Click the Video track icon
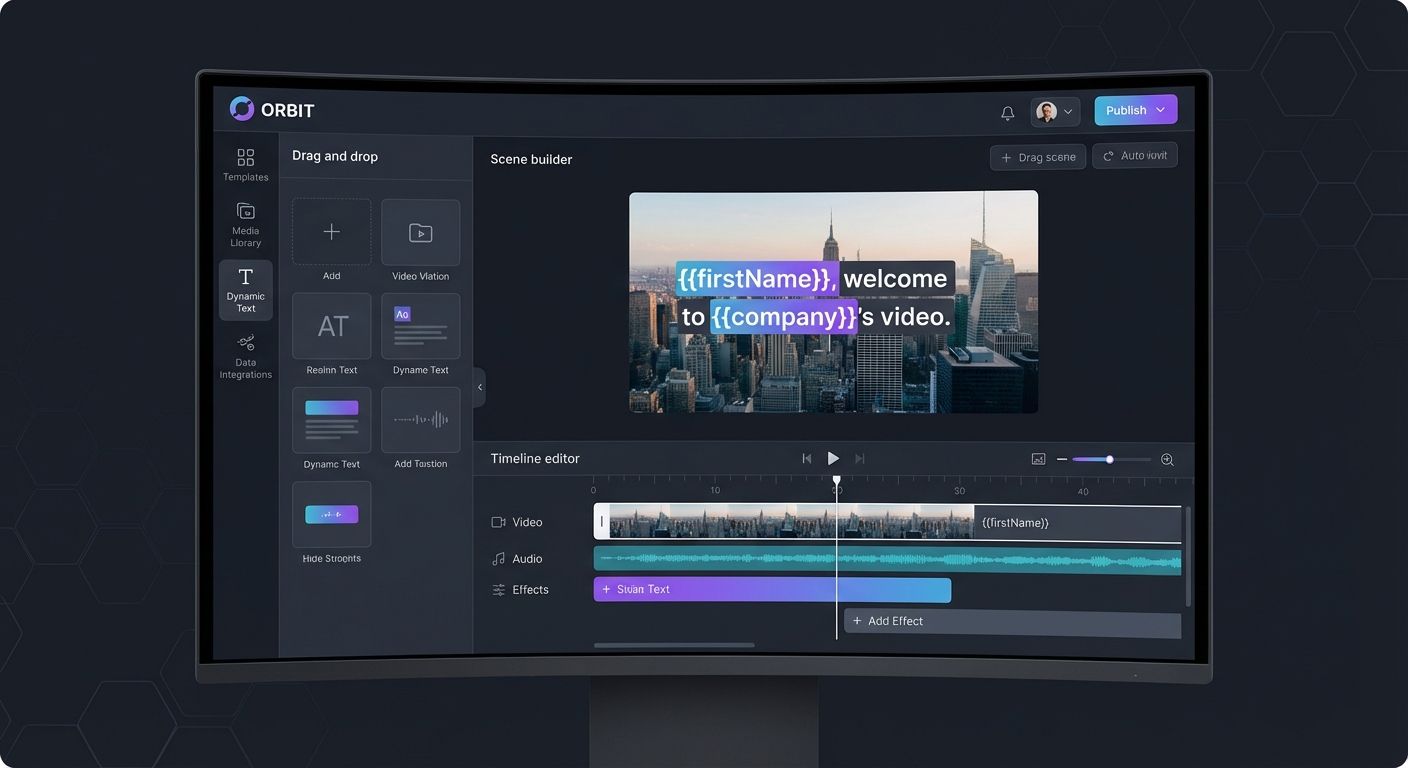Screen dimensions: 1408x768 point(497,522)
